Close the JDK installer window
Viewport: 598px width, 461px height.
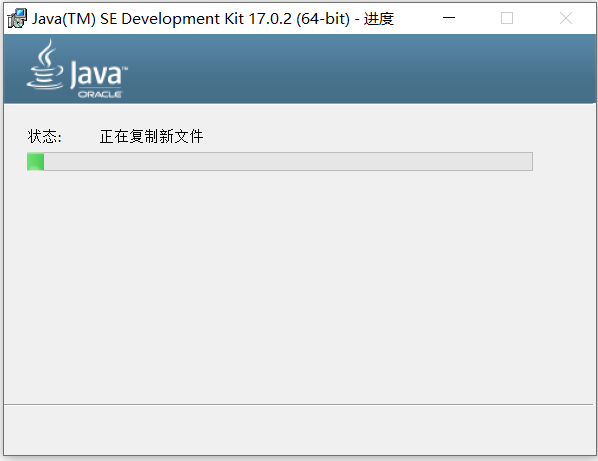coord(566,18)
